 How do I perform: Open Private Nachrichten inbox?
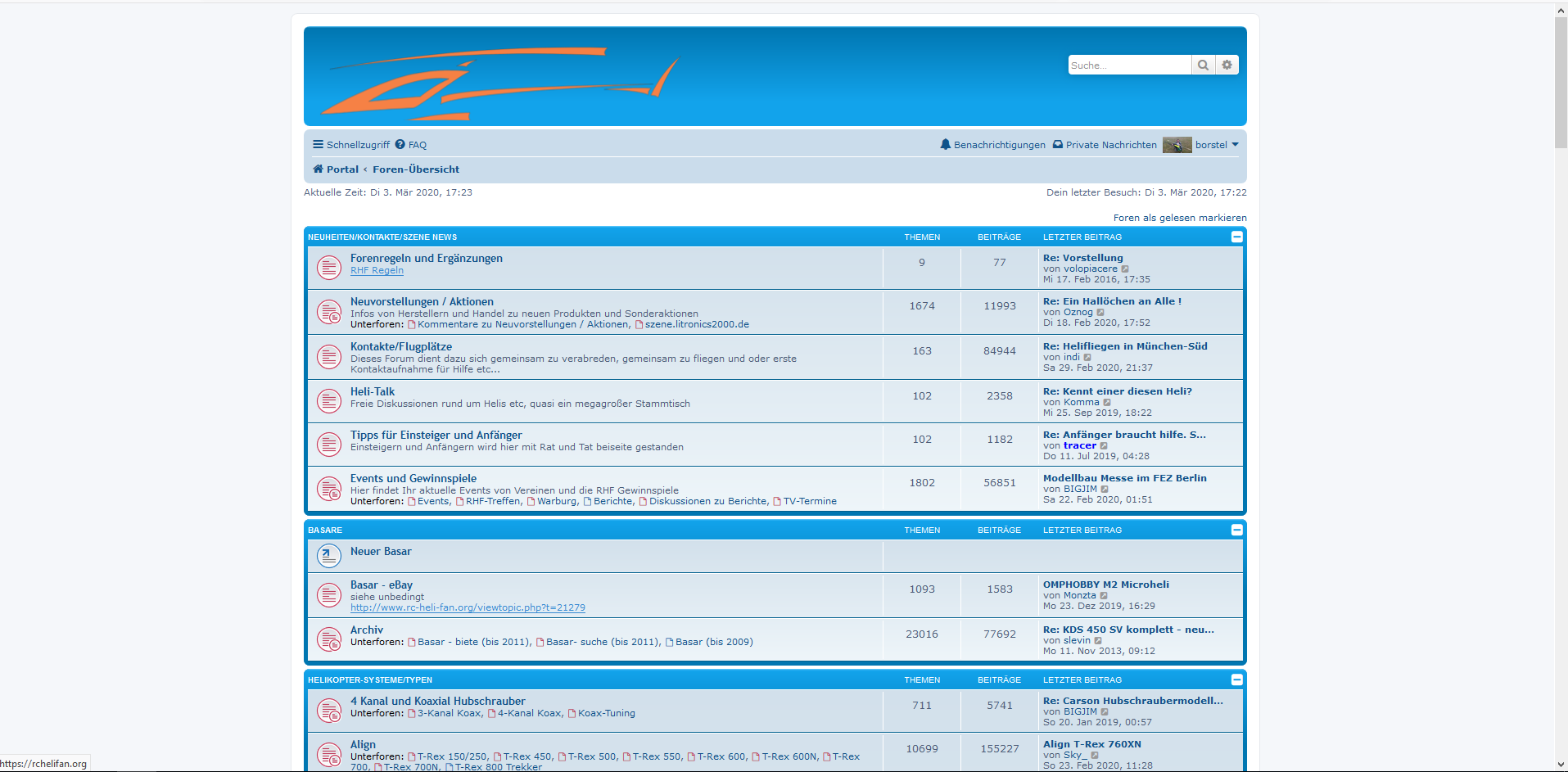1104,145
